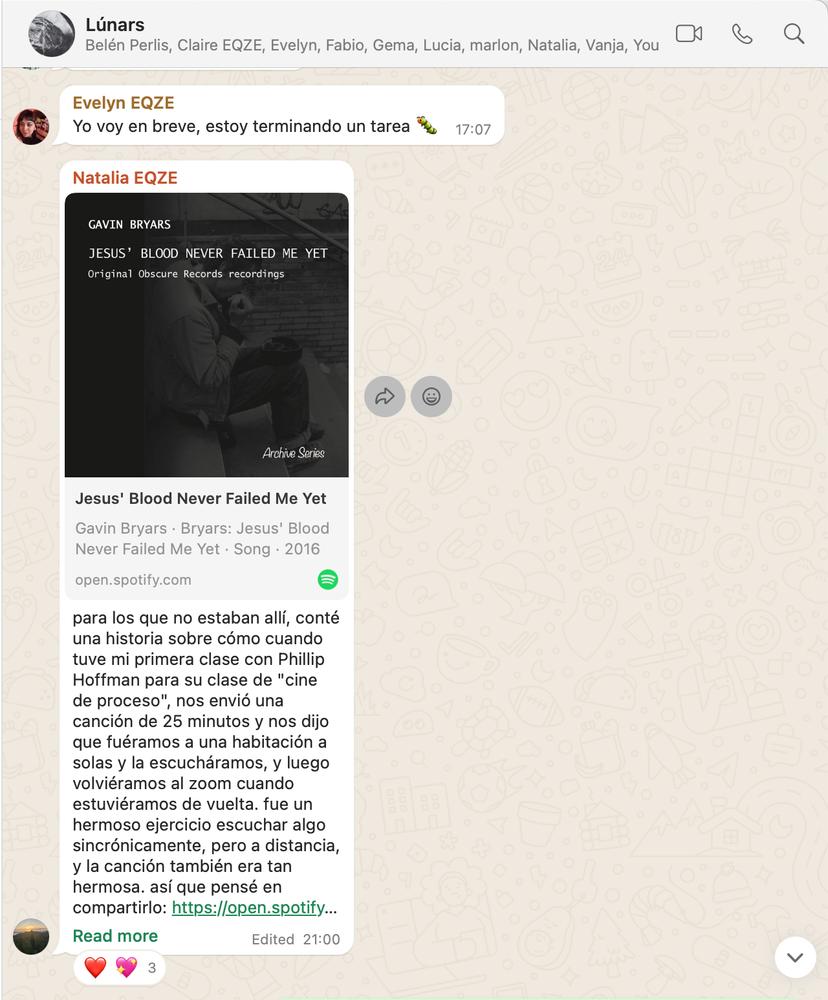This screenshot has height=1000, width=828.
Task: Open the Lúnars group profile picture
Action: [51, 33]
